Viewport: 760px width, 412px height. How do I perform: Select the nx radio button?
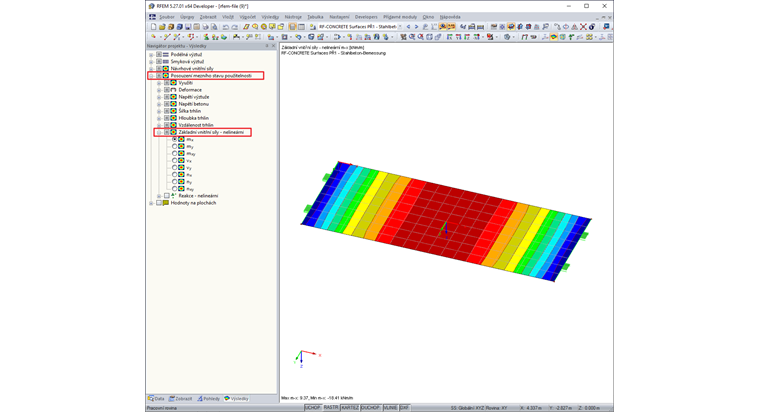pyautogui.click(x=174, y=174)
